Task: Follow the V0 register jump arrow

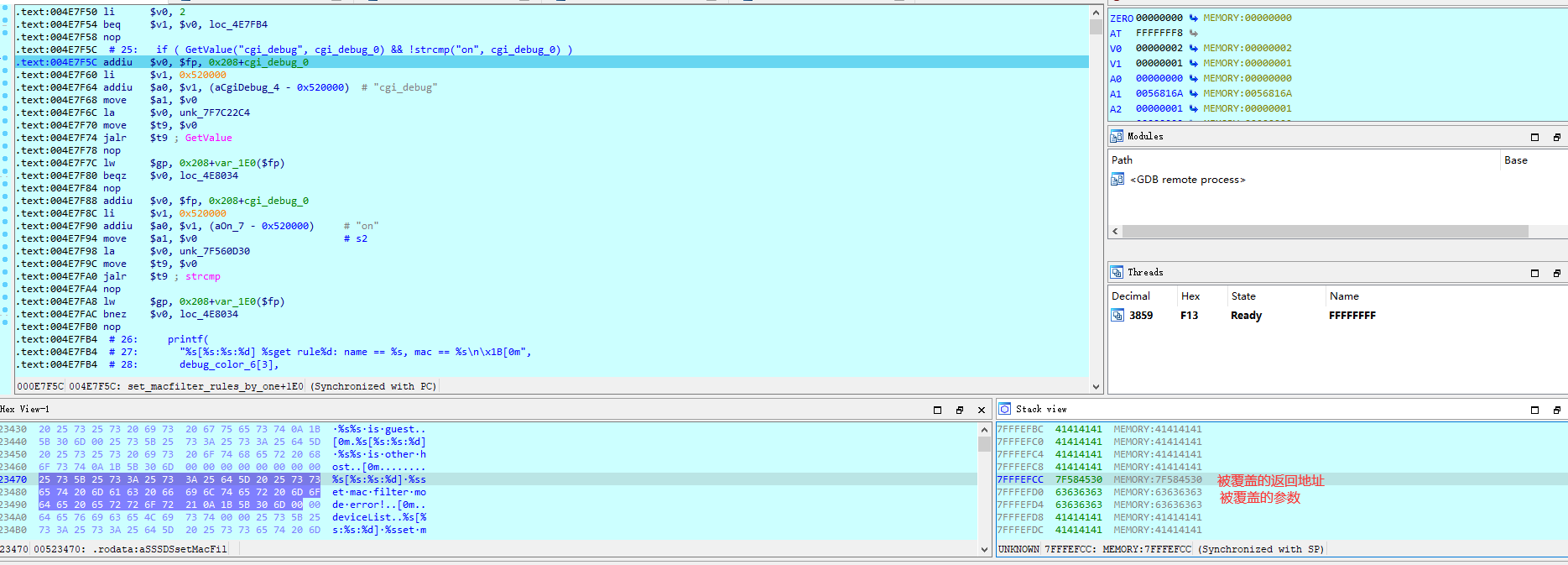Action: click(1193, 48)
